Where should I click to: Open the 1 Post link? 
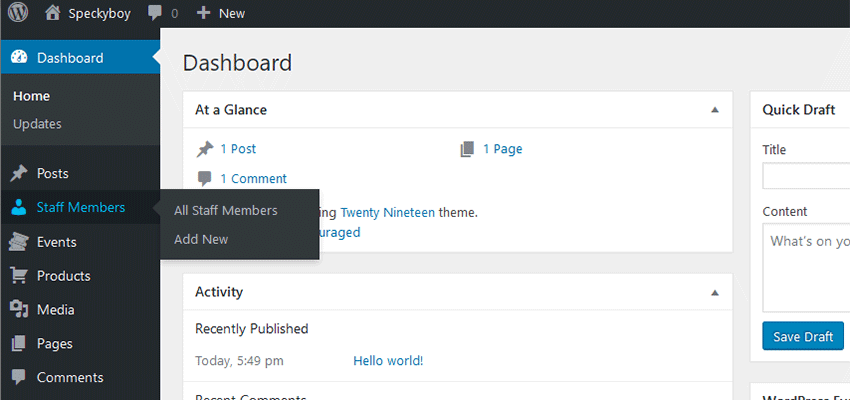[x=238, y=149]
